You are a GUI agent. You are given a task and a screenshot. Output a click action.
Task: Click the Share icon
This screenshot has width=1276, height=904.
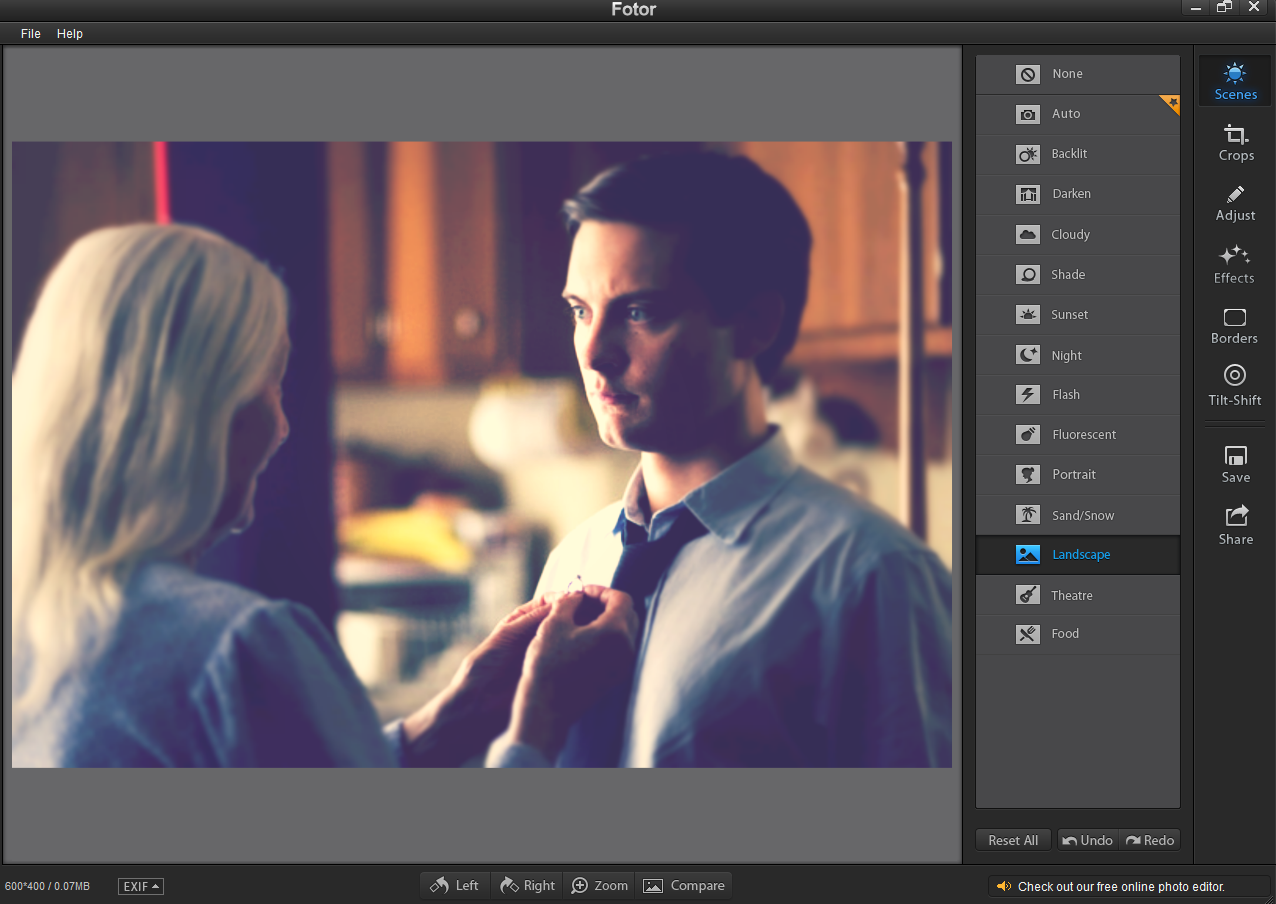[1234, 524]
